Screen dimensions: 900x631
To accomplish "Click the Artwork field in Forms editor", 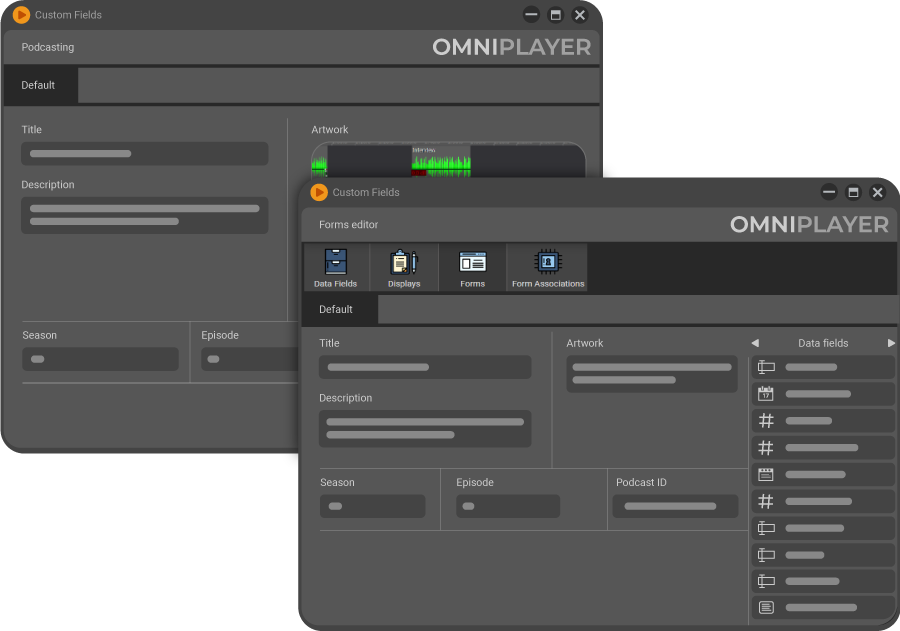I will (652, 374).
